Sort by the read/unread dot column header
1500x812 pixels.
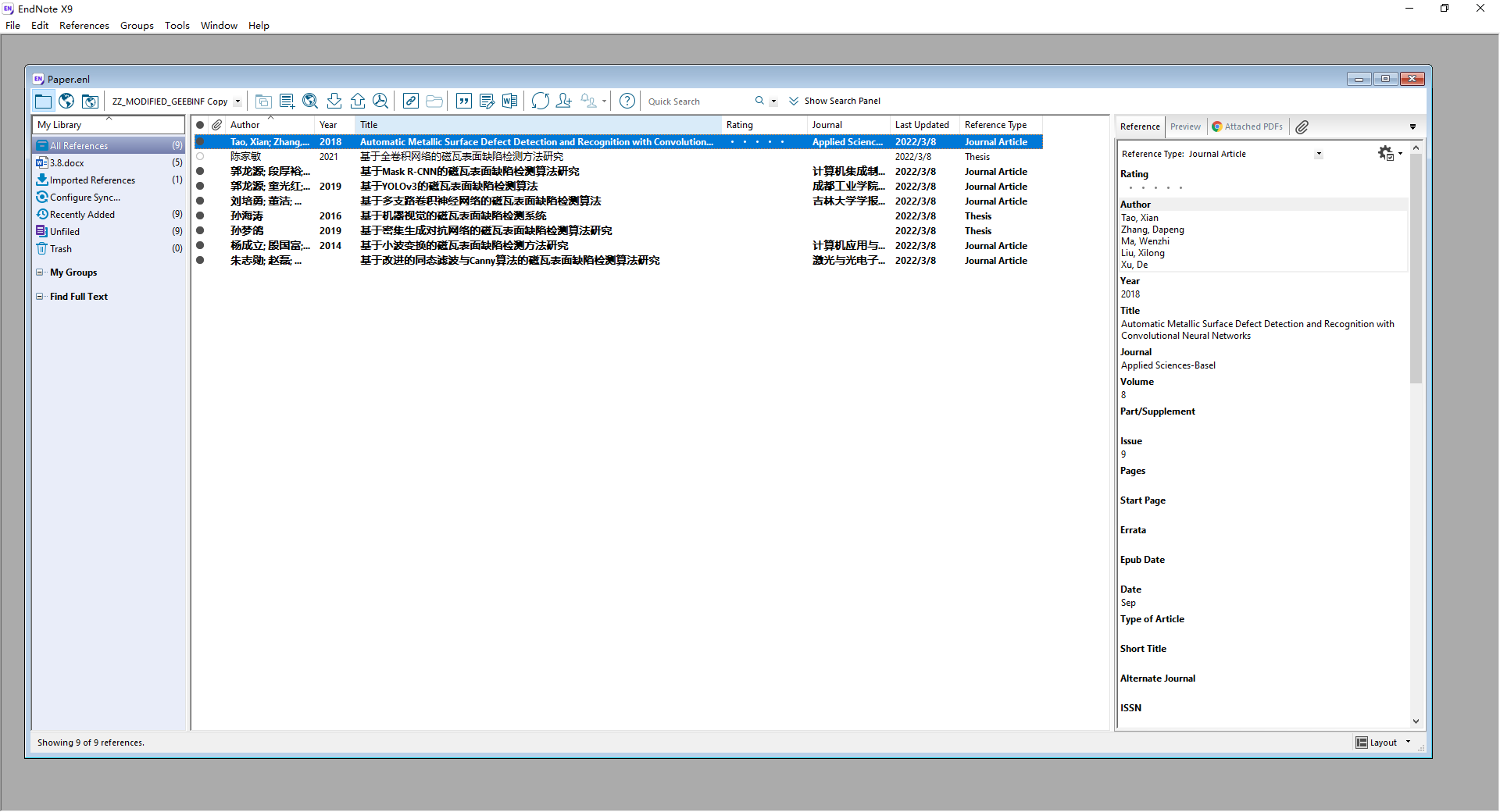[x=200, y=125]
